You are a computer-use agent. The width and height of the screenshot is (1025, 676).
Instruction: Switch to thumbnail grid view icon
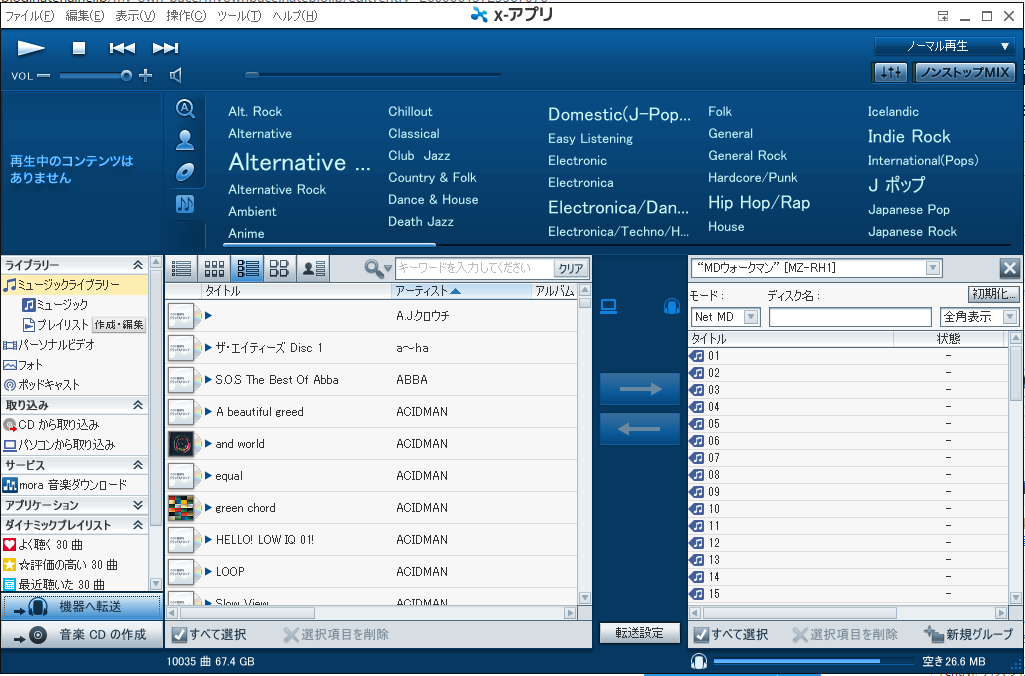coord(214,268)
